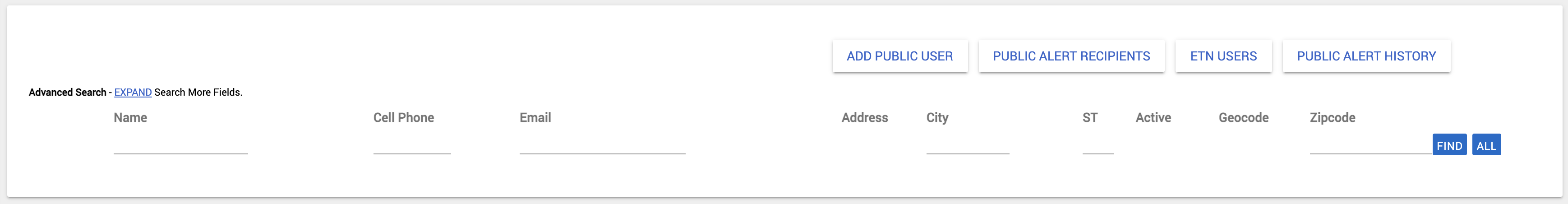Click the City search input field
The width and height of the screenshot is (1568, 204).
[968, 145]
